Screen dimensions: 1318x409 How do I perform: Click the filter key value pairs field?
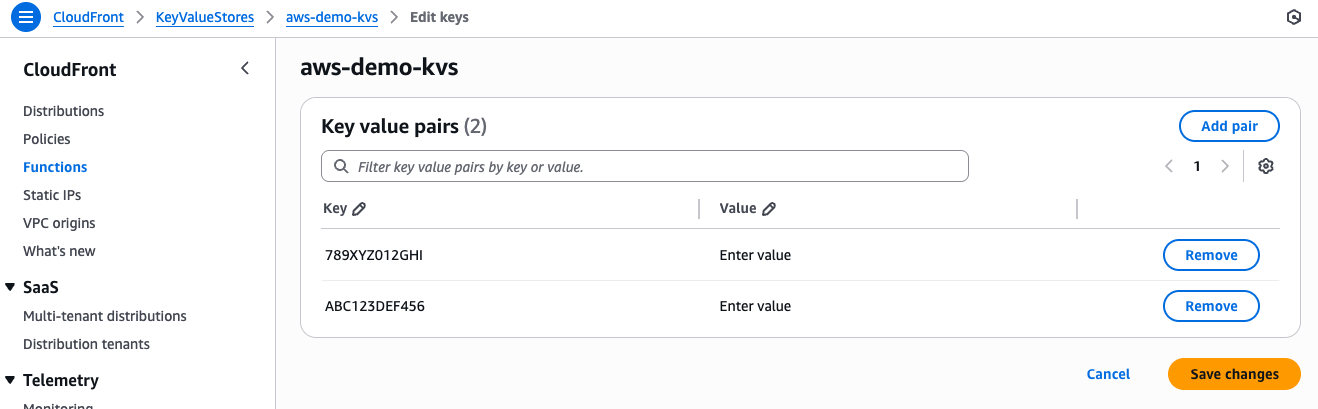[645, 166]
